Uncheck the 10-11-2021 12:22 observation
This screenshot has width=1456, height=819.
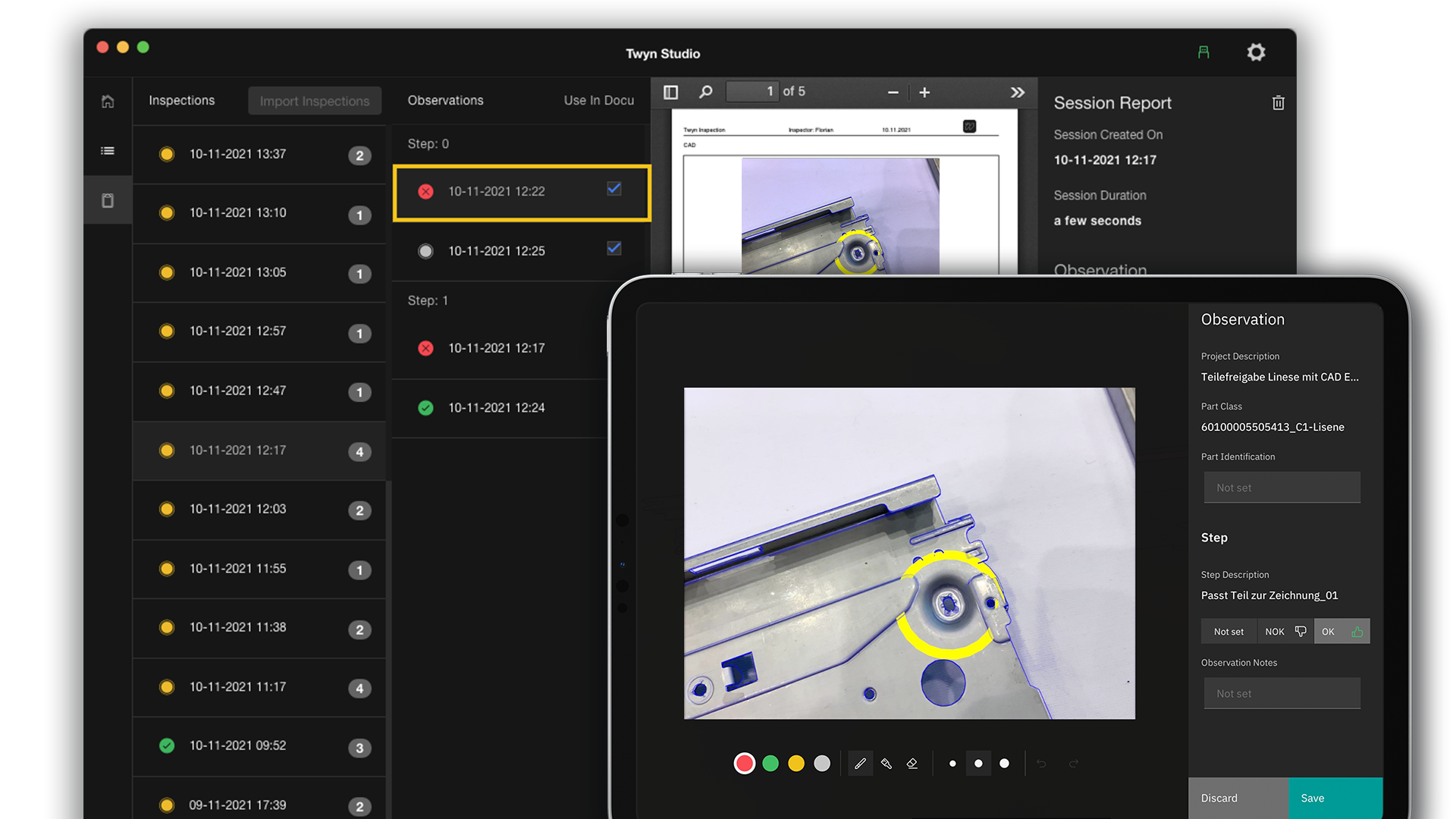pos(613,190)
